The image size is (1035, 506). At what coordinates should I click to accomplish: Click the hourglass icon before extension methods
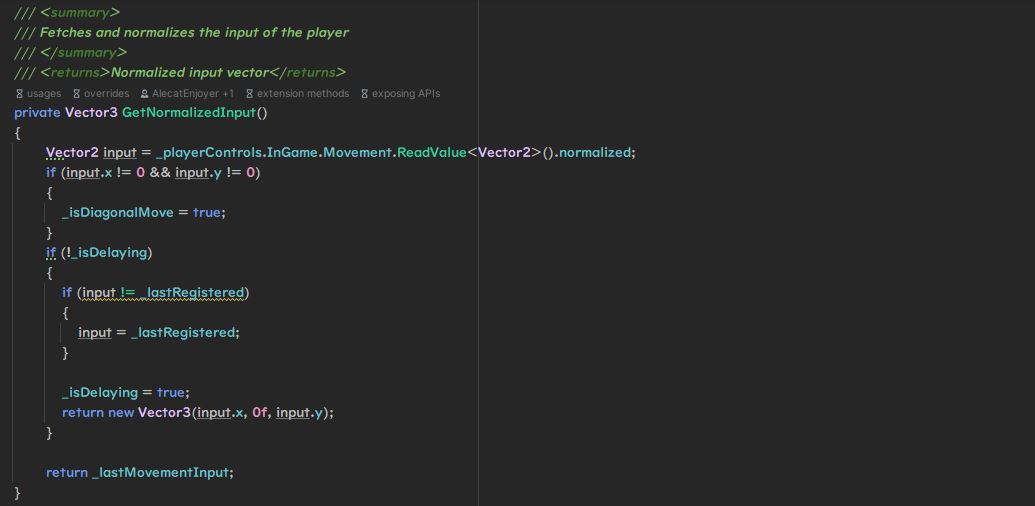tap(249, 93)
